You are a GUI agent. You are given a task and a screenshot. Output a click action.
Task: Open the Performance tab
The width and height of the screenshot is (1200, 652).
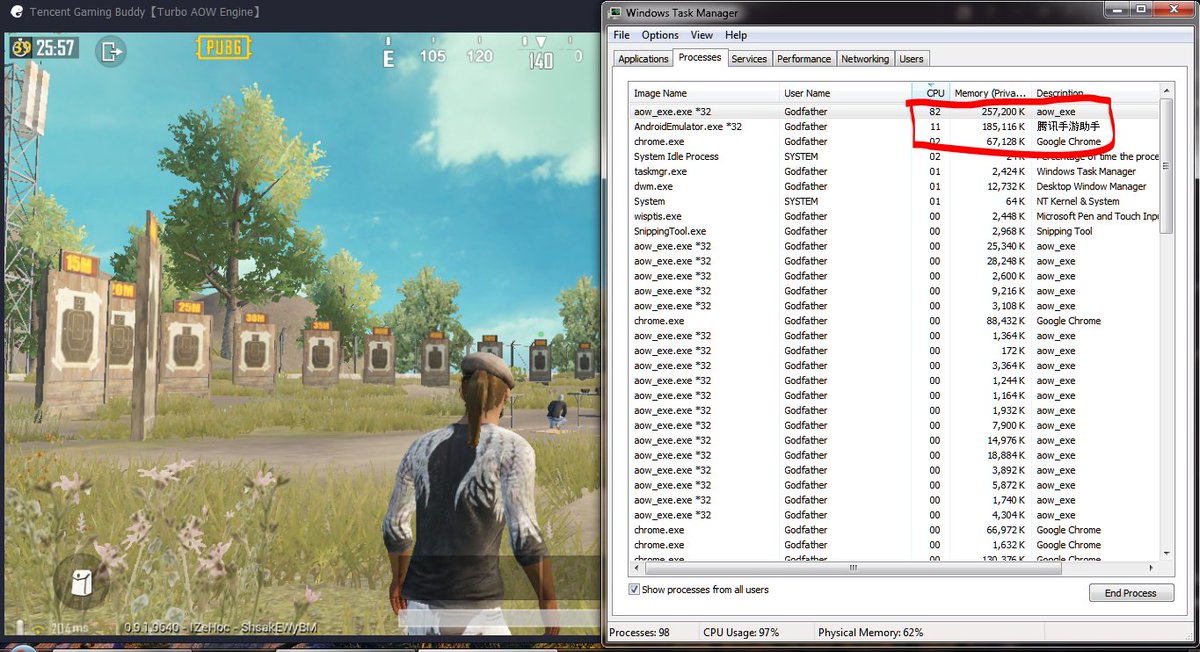click(804, 59)
